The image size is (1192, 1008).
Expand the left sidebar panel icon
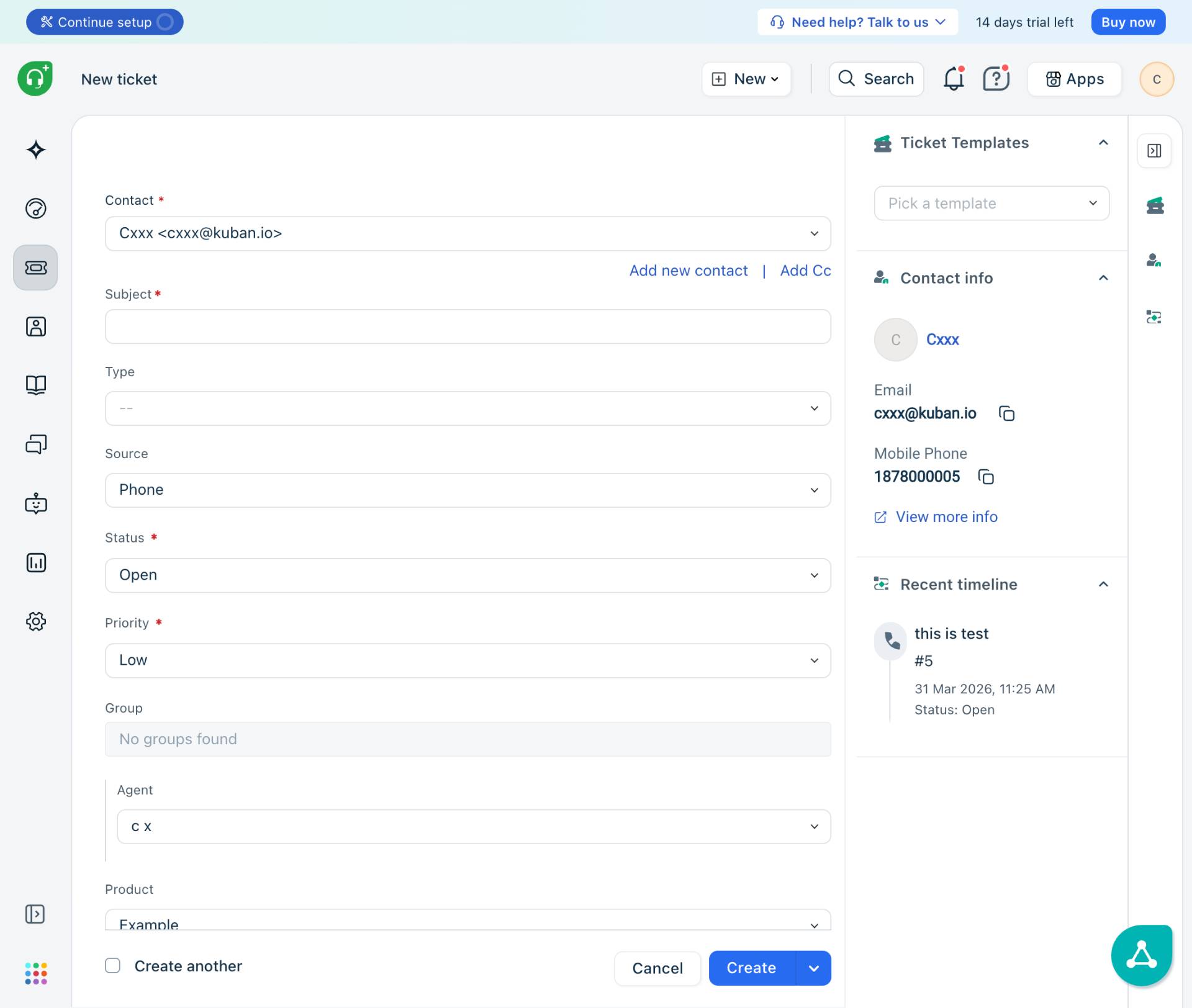(35, 914)
